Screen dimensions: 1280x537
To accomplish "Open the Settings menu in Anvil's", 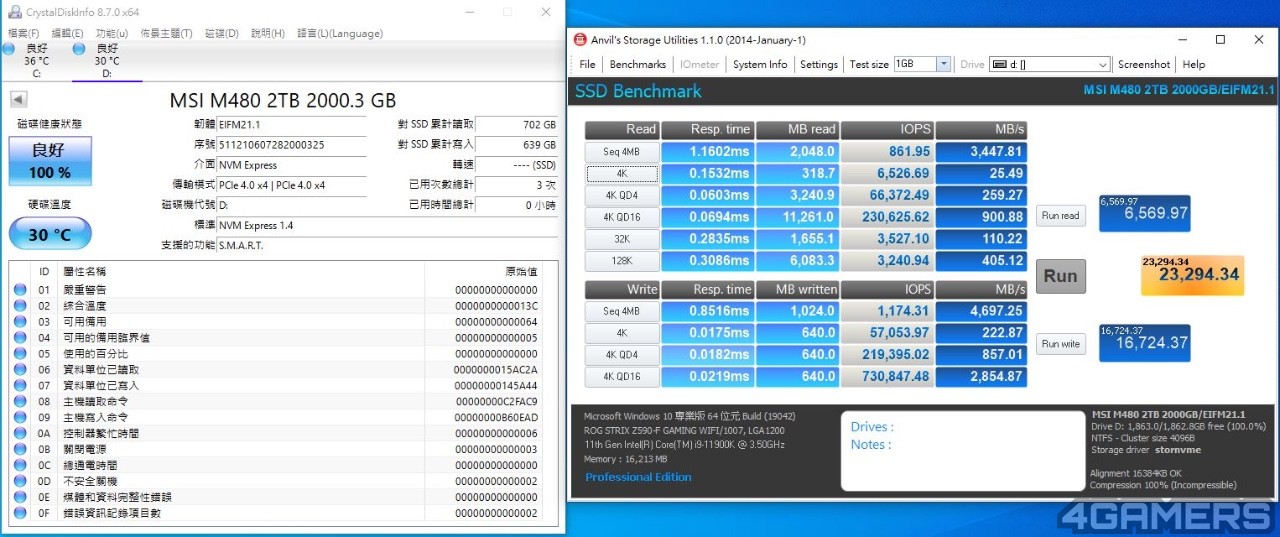I will coord(819,64).
